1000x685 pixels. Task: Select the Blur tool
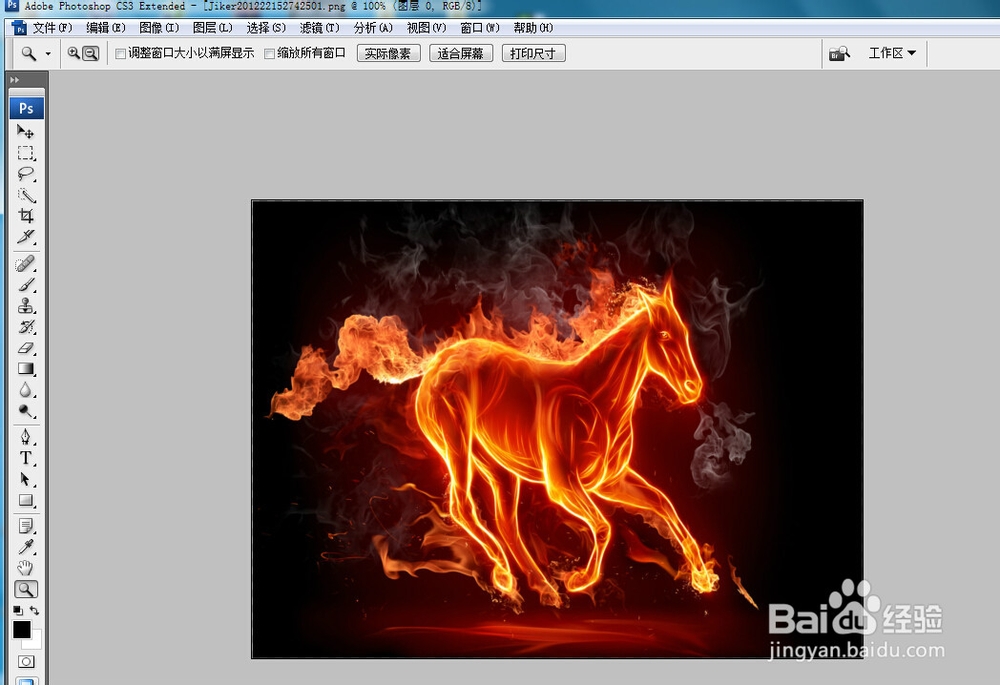point(26,390)
